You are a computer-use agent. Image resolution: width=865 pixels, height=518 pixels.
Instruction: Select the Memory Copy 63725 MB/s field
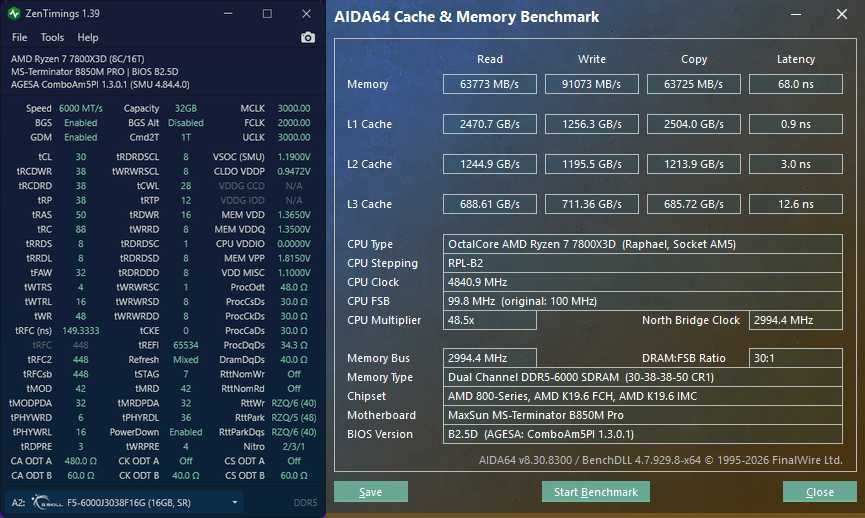[694, 84]
